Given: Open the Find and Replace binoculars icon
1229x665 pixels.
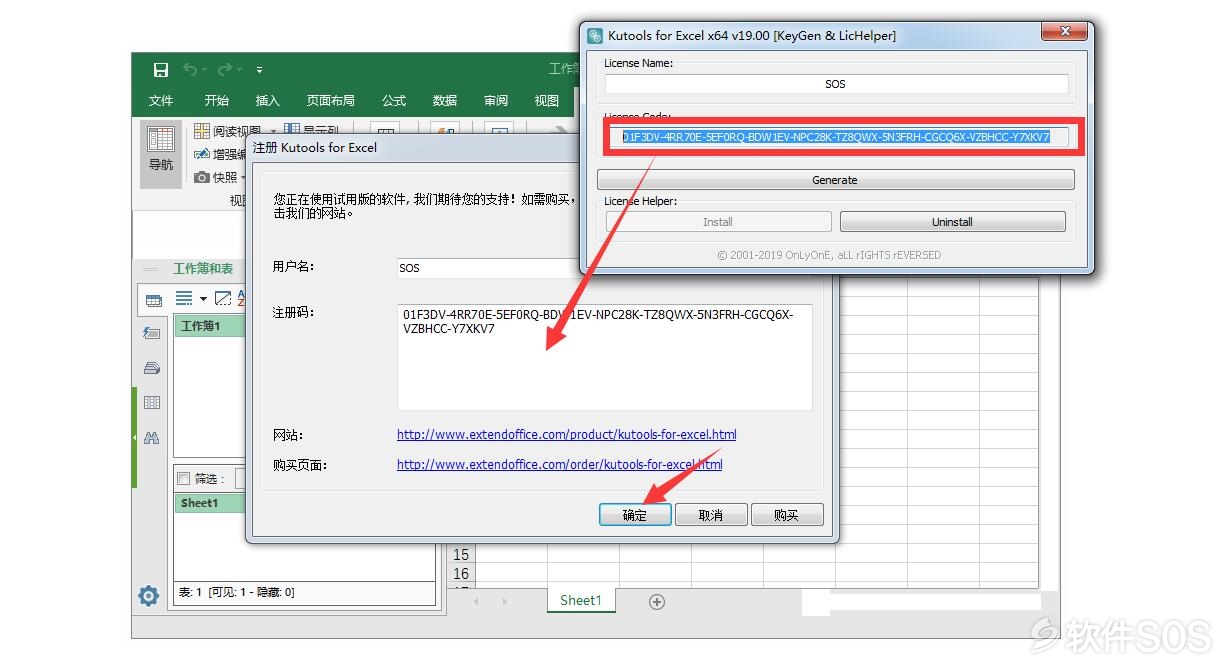Looking at the screenshot, I should pyautogui.click(x=152, y=437).
